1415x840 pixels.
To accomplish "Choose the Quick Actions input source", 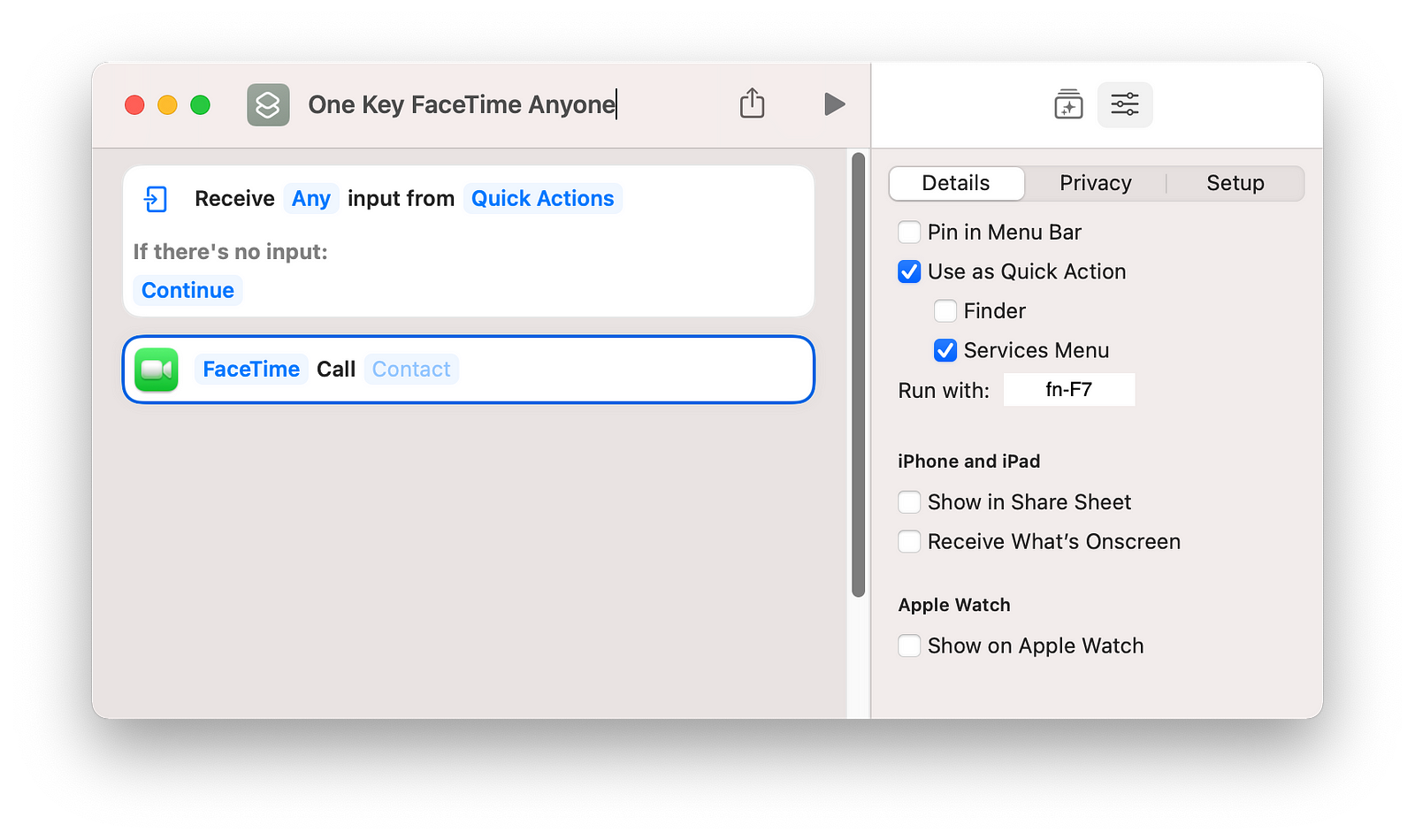I will pyautogui.click(x=542, y=199).
